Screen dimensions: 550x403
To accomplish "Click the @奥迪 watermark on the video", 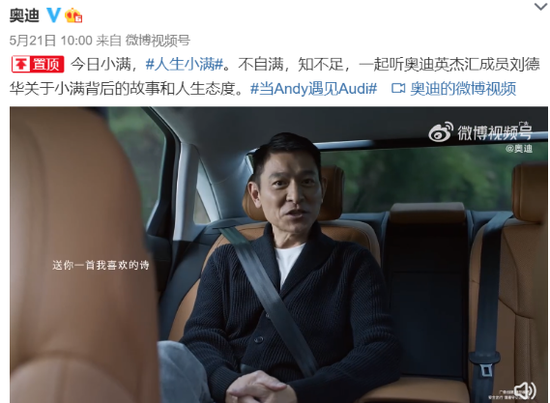I will [519, 149].
